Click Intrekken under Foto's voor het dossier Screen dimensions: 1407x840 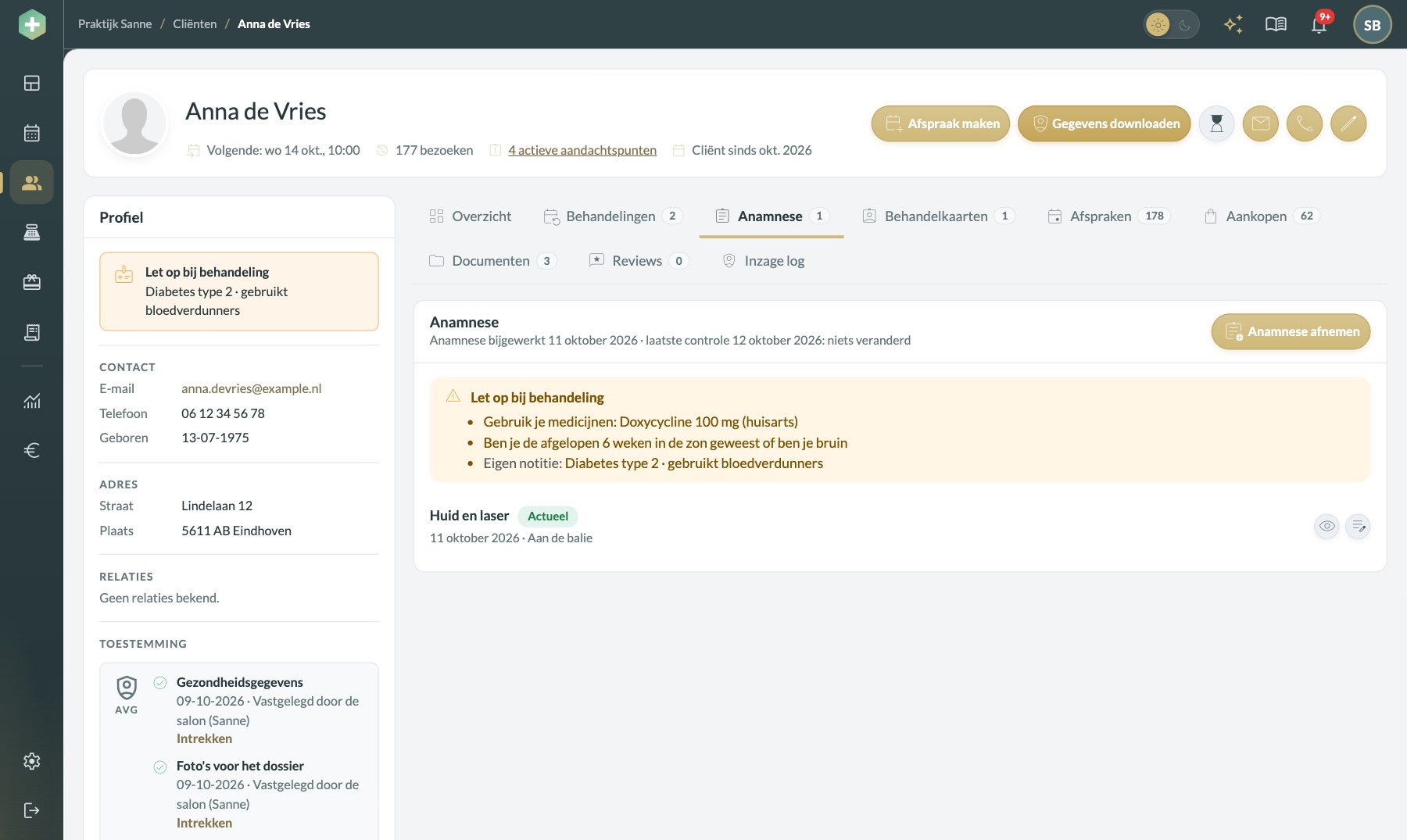click(x=204, y=823)
